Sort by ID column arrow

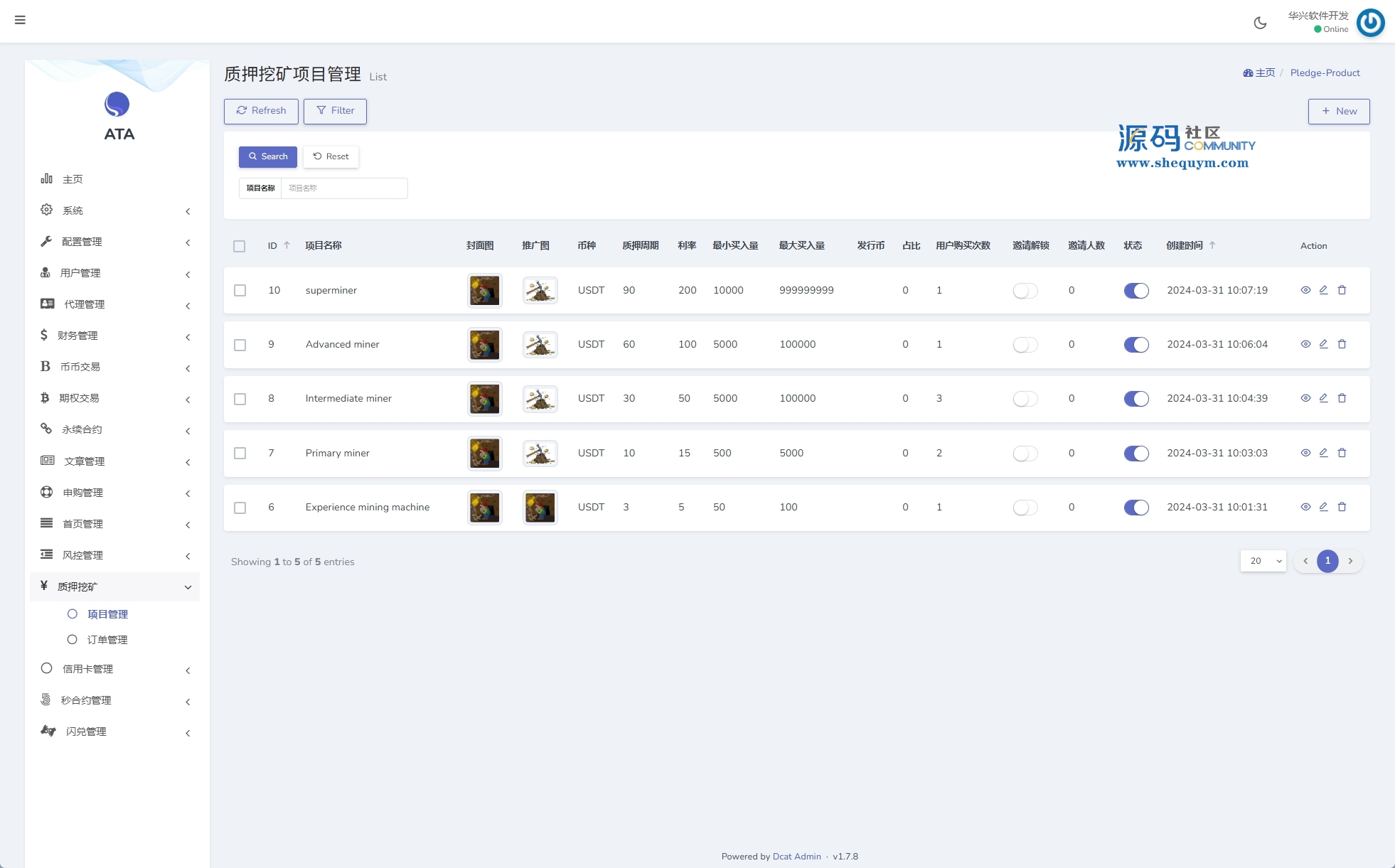click(287, 245)
